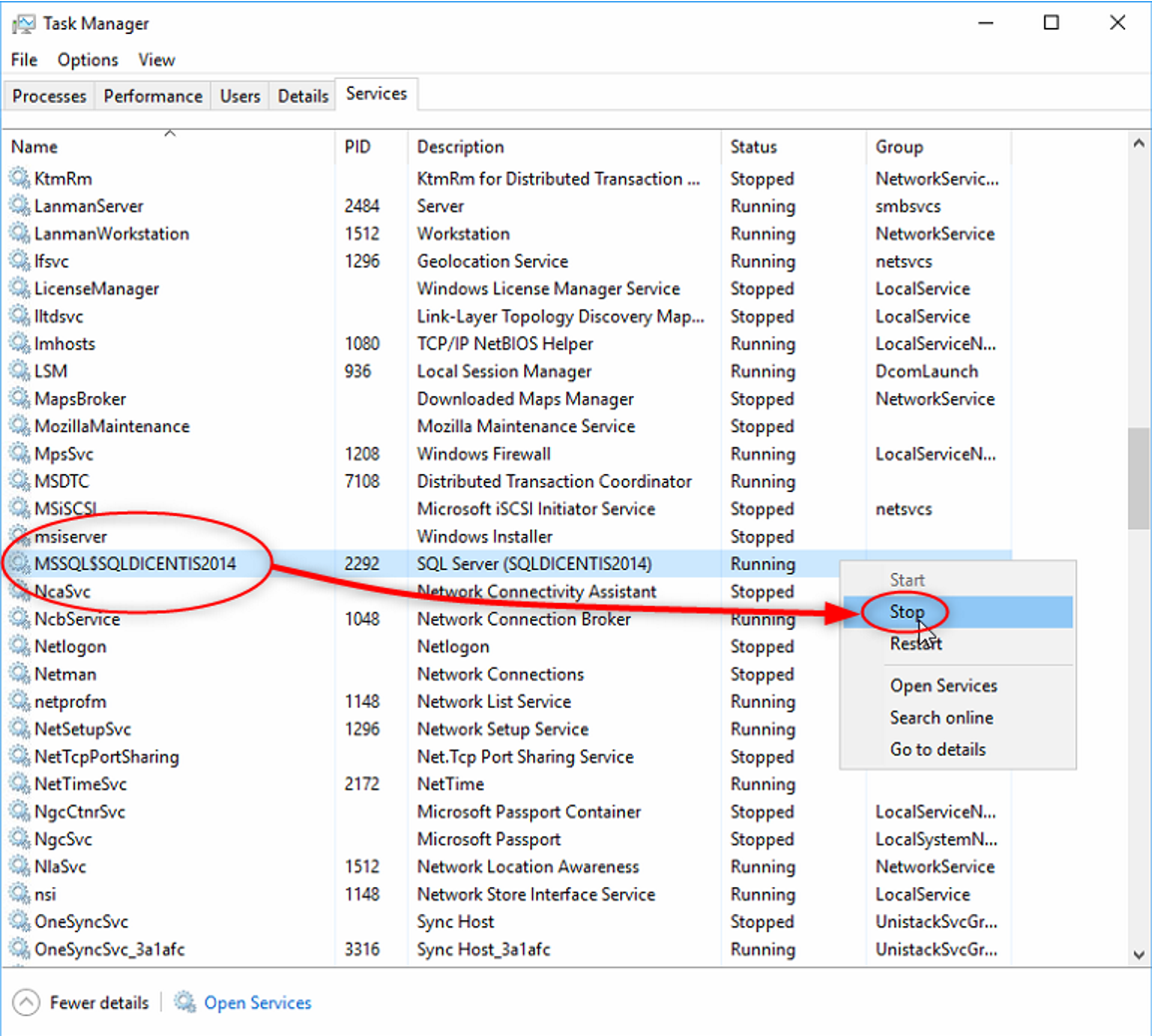1152x1036 pixels.
Task: Click the Open Services gear icon at bottom
Action: pyautogui.click(x=185, y=1002)
